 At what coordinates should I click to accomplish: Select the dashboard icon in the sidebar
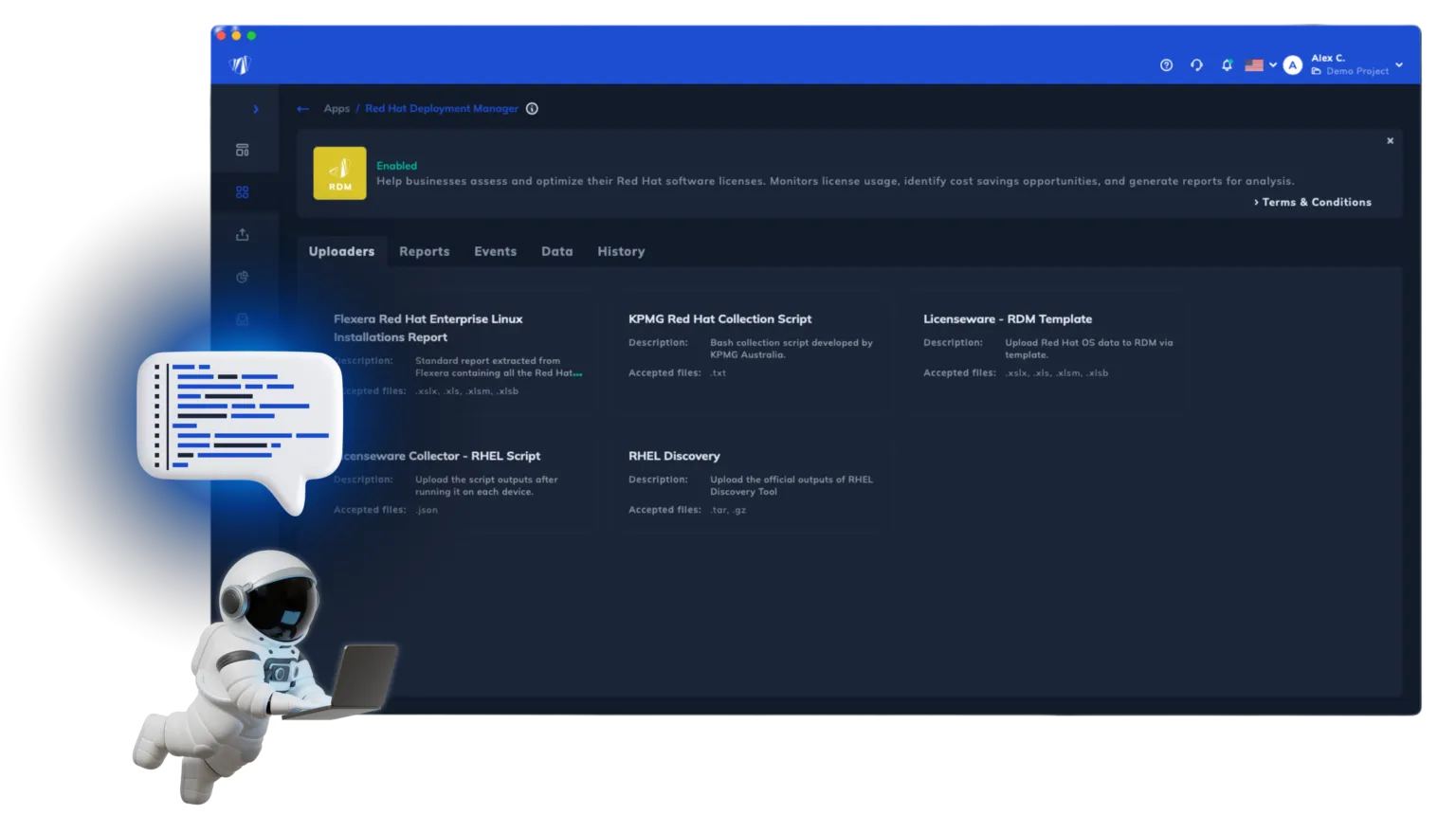point(243,150)
